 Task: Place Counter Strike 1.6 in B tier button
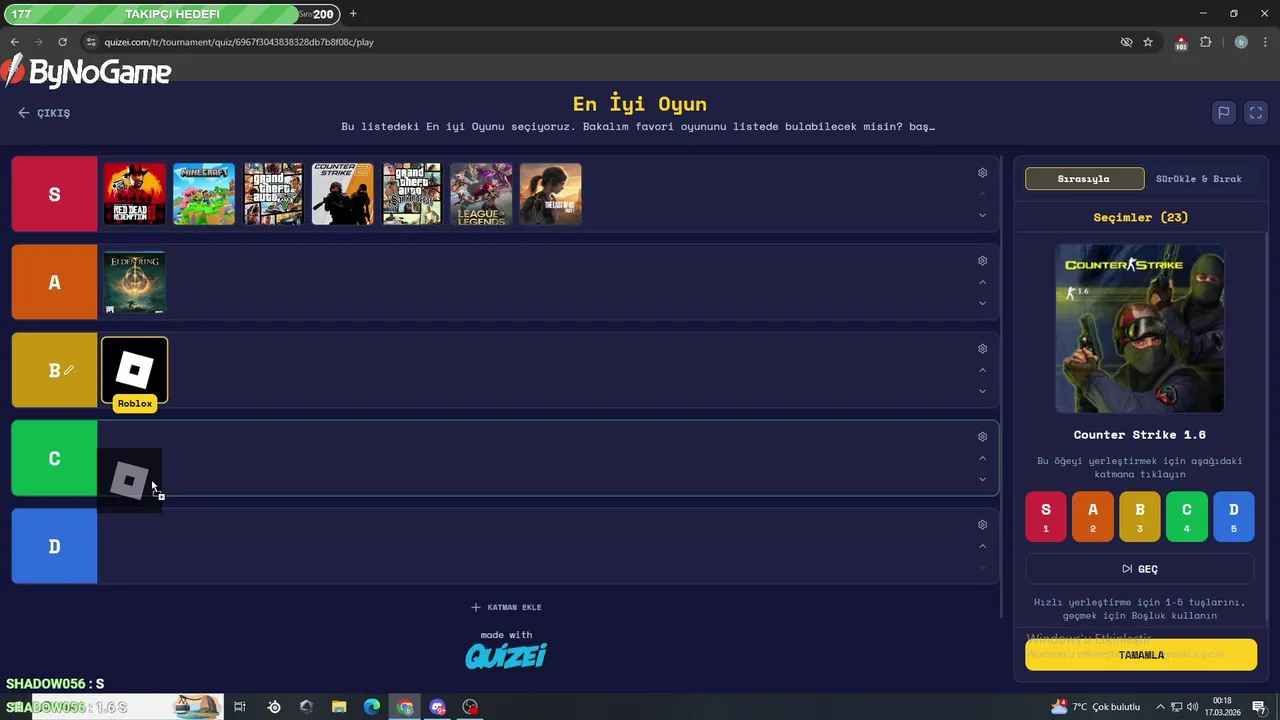(1140, 516)
